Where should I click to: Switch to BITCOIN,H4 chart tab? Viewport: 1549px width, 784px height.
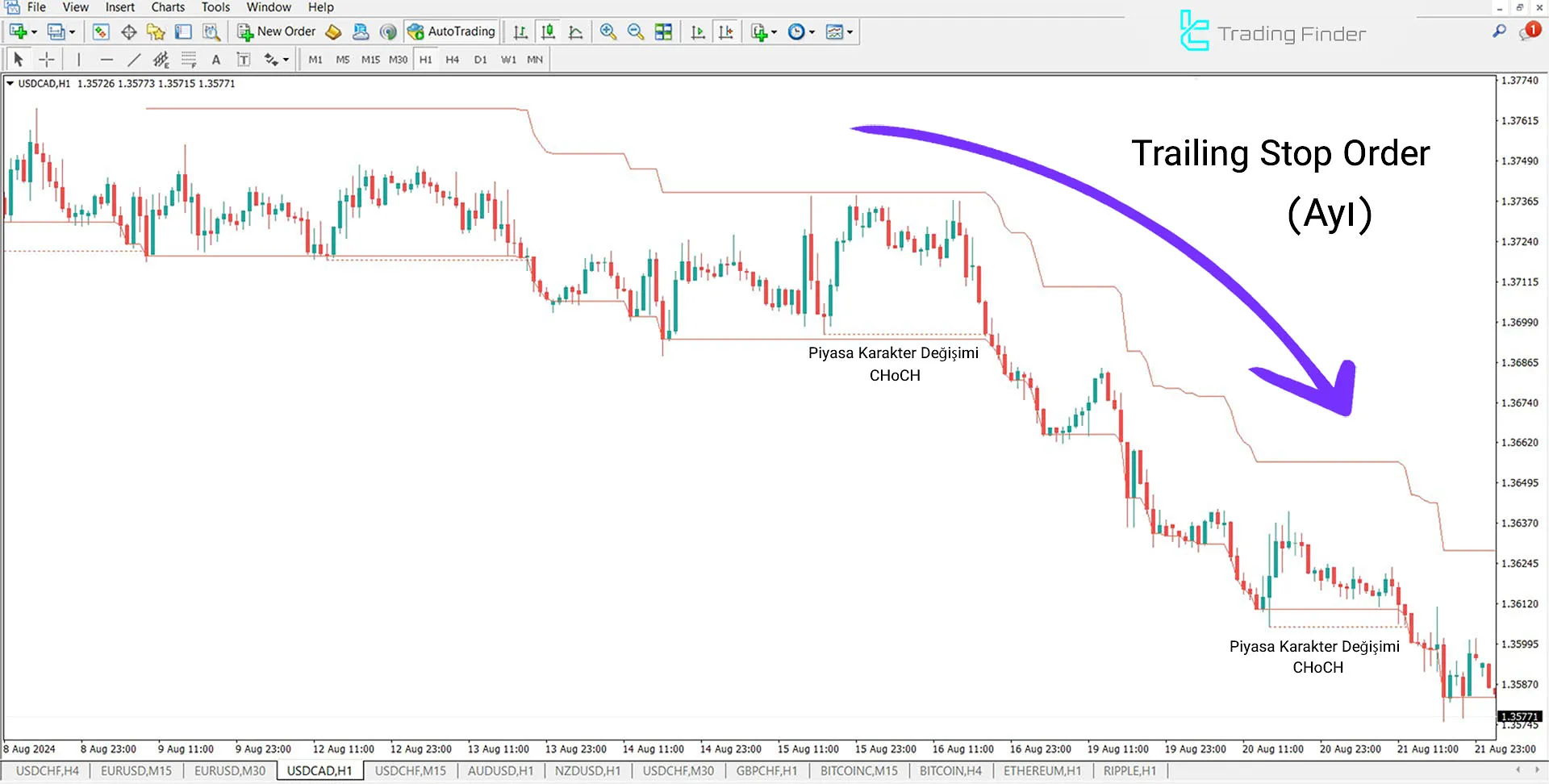point(950,771)
